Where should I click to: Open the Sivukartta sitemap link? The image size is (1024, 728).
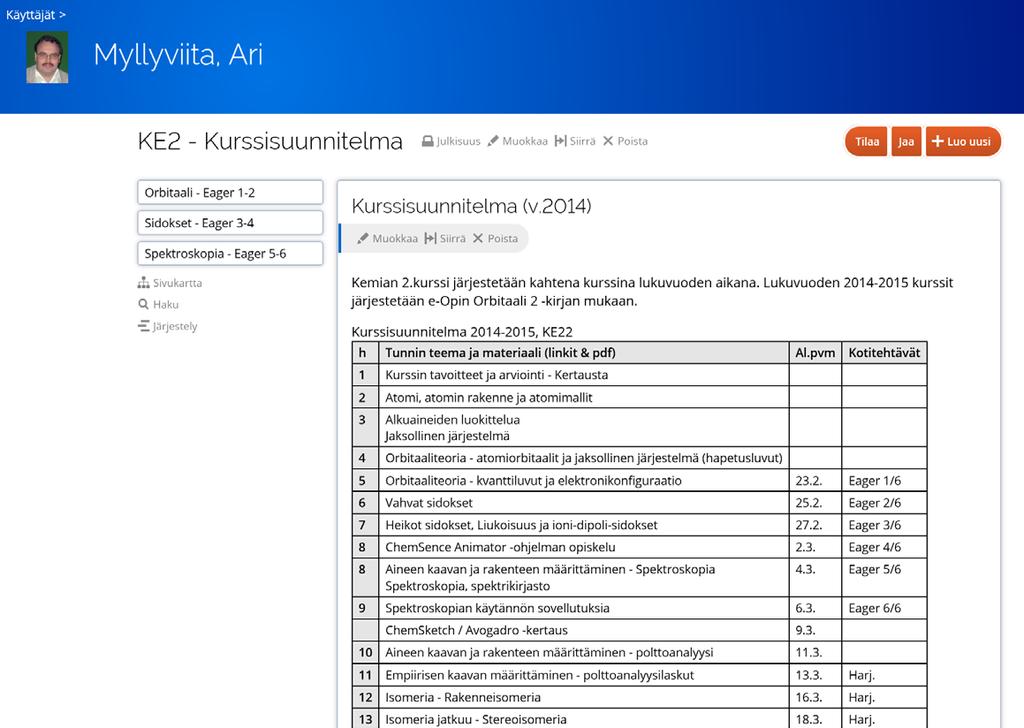pyautogui.click(x=178, y=283)
